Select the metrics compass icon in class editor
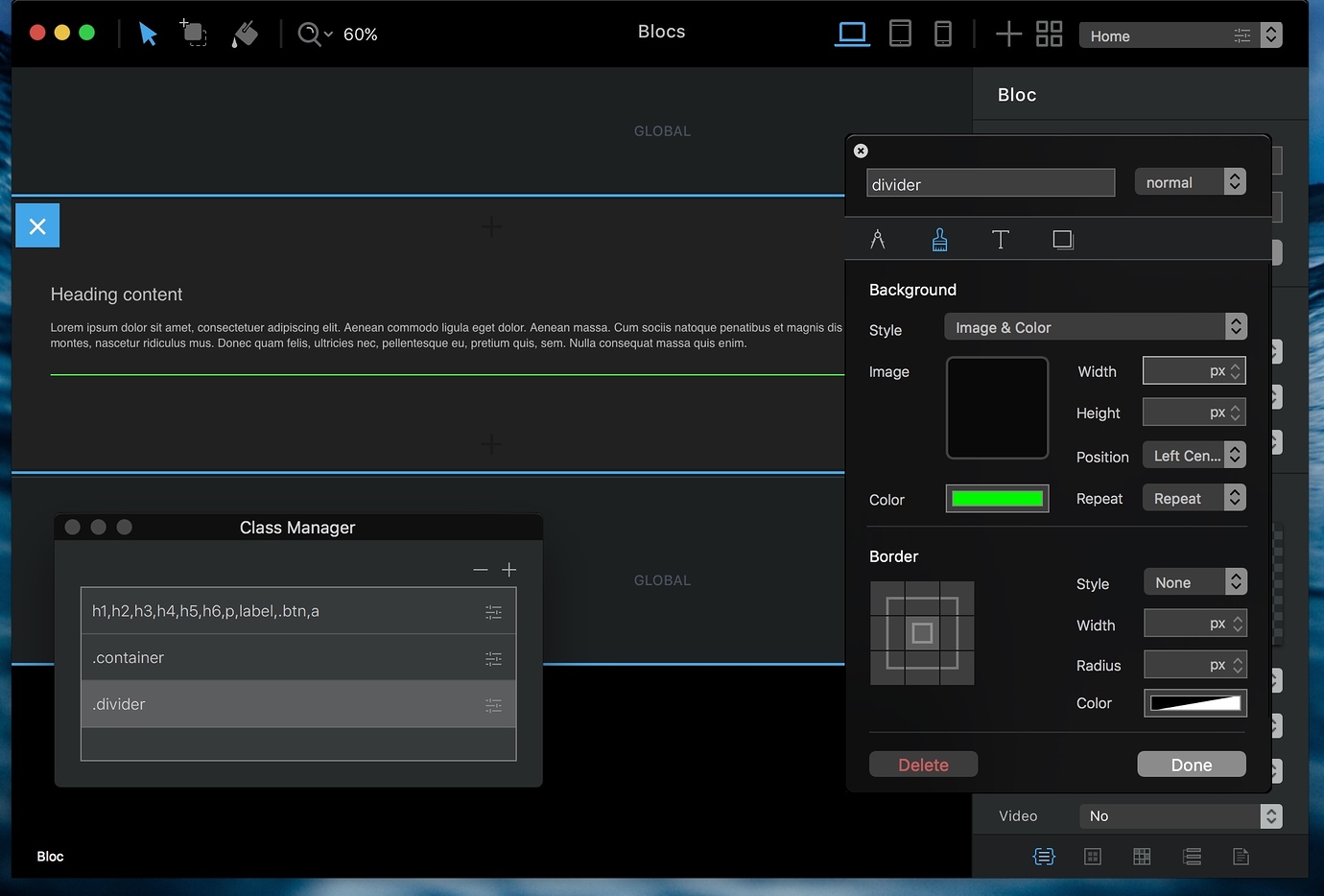This screenshot has height=896, width=1324. [x=877, y=239]
